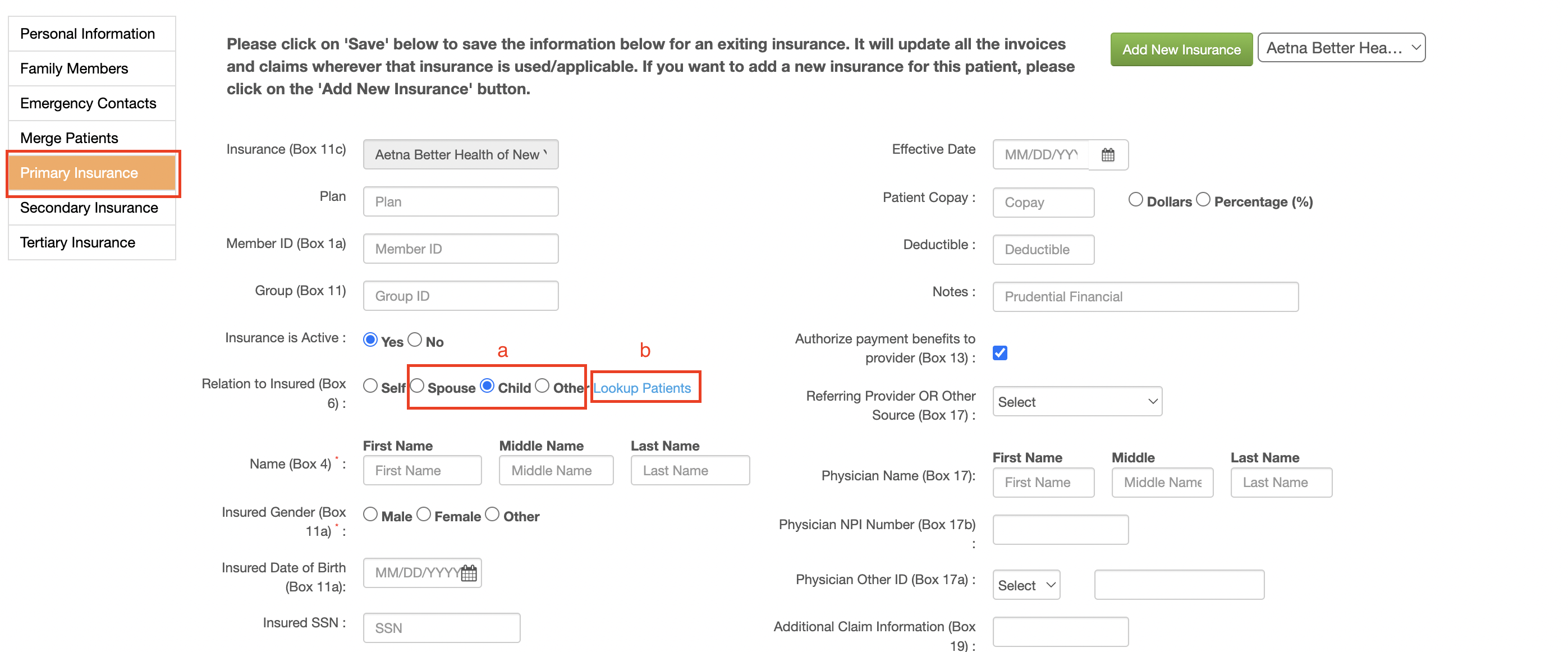Set Insurance is Active to No

415,339
